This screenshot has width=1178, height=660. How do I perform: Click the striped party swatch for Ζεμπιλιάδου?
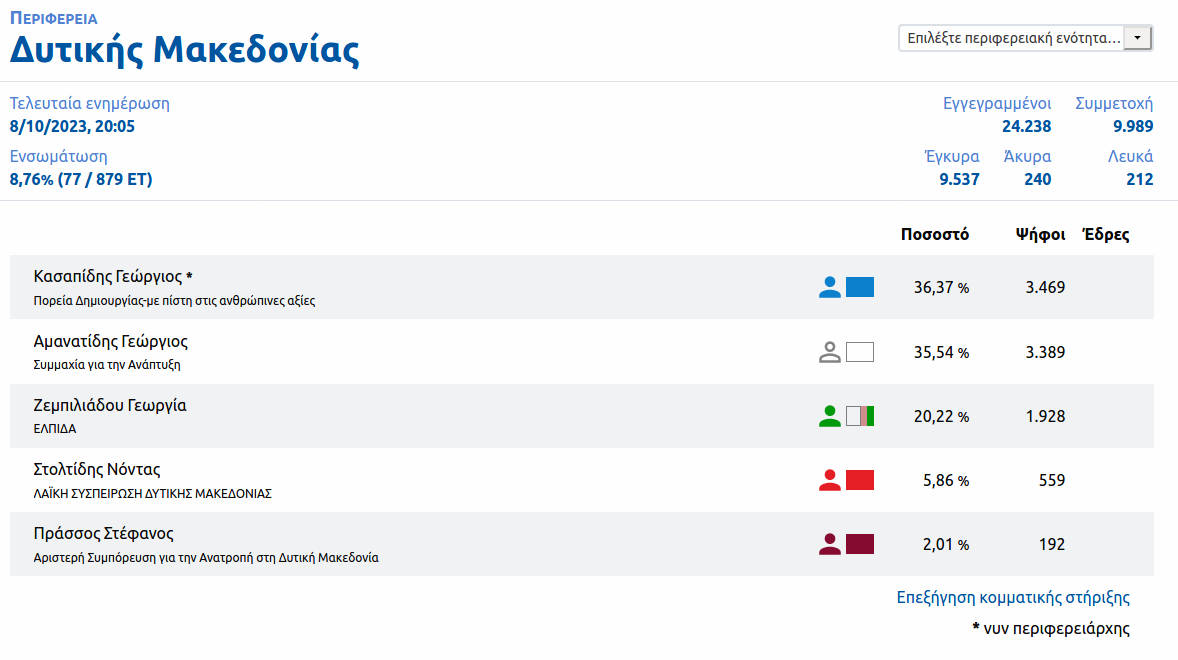860,416
